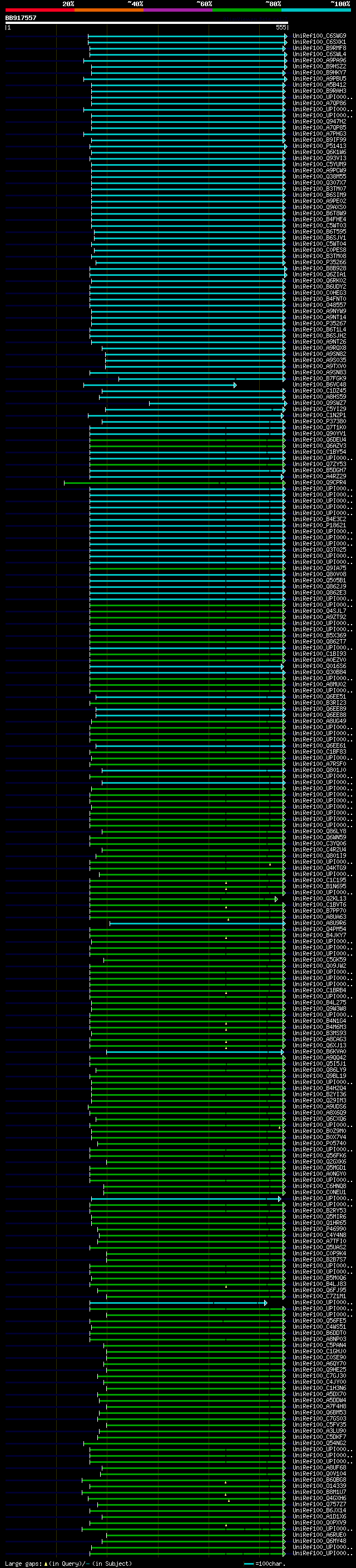Click green alignment bar in Q9CPR4 row

coord(174,483)
